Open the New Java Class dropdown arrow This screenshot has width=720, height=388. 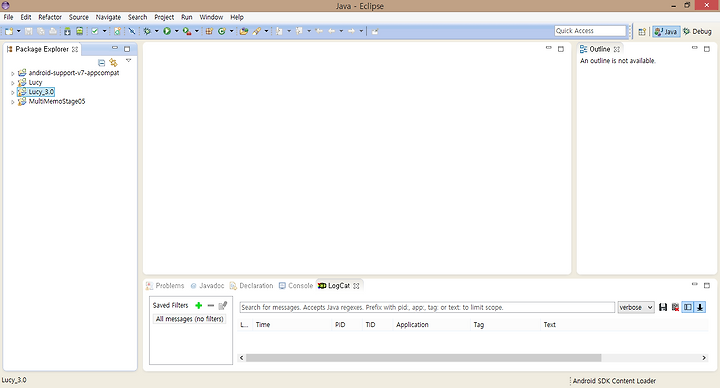231,31
